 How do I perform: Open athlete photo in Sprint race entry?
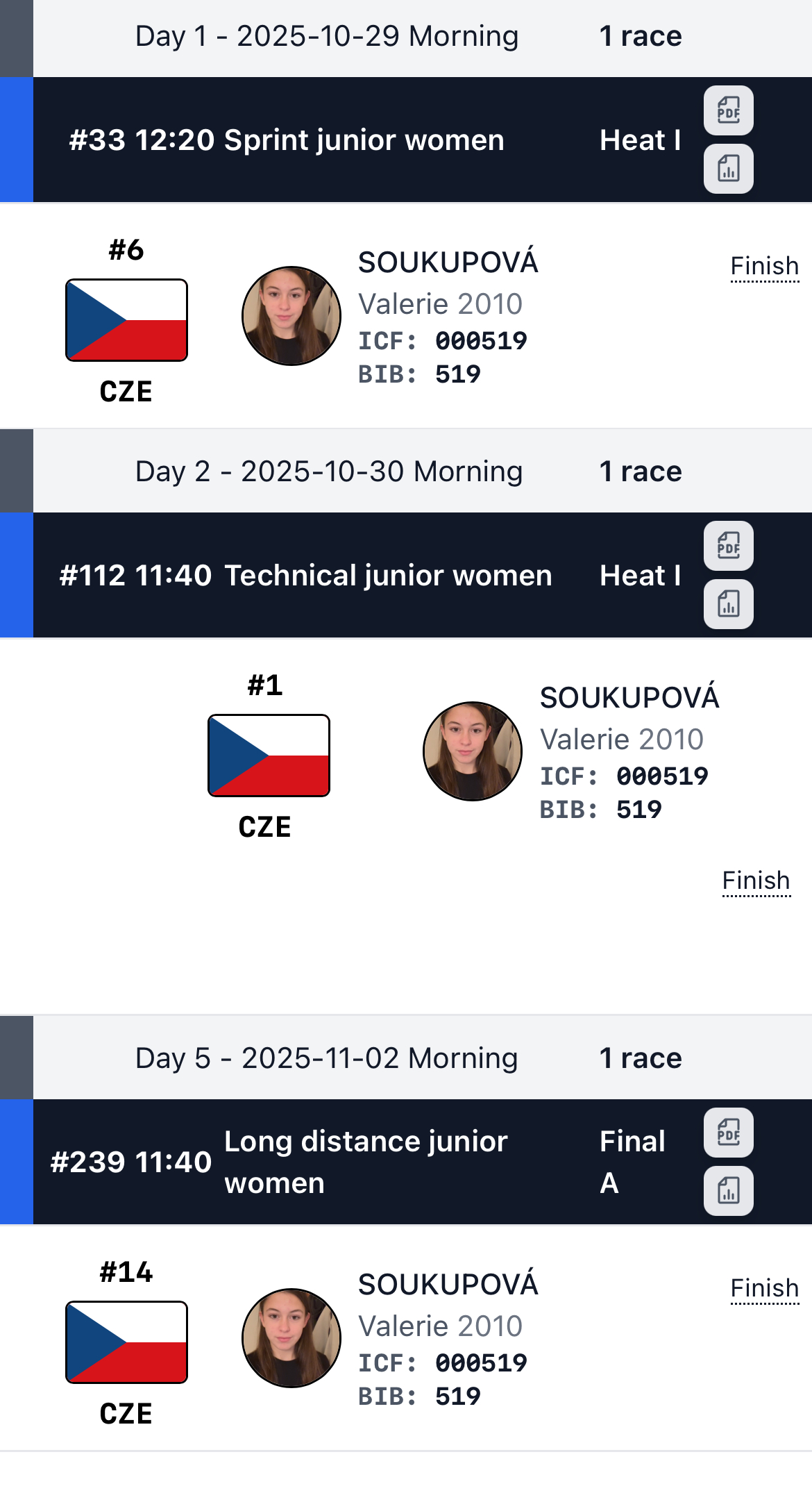tap(291, 316)
